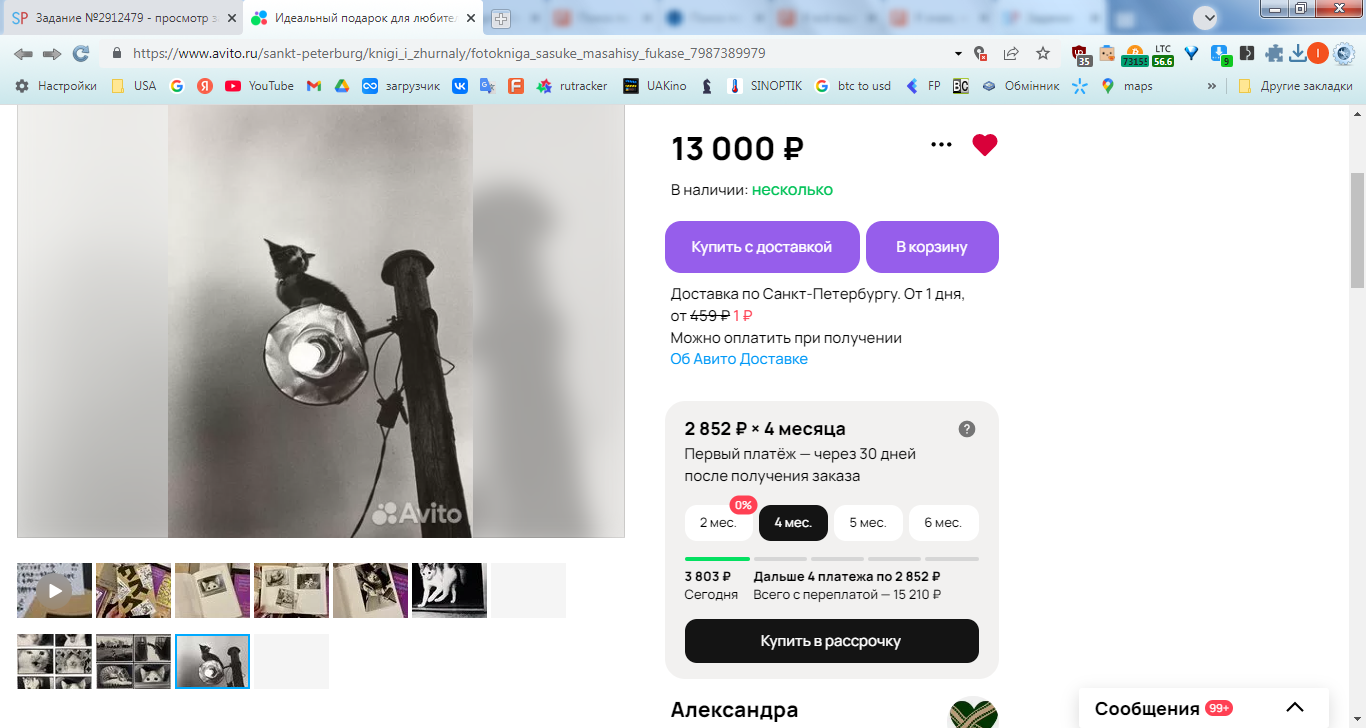Add listing to favorites with heart icon
Viewport: 1366px width, 728px height.
pos(985,145)
